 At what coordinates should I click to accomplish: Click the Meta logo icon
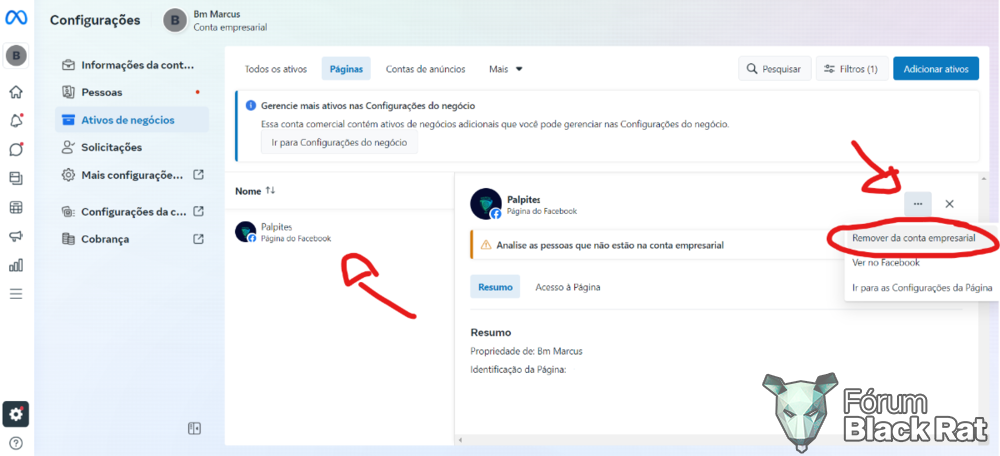16,18
